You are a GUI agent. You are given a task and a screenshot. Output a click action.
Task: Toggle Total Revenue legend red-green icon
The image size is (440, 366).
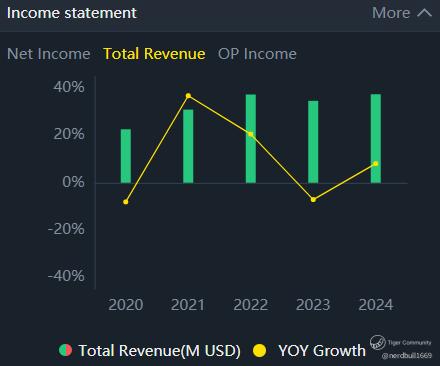(65, 350)
